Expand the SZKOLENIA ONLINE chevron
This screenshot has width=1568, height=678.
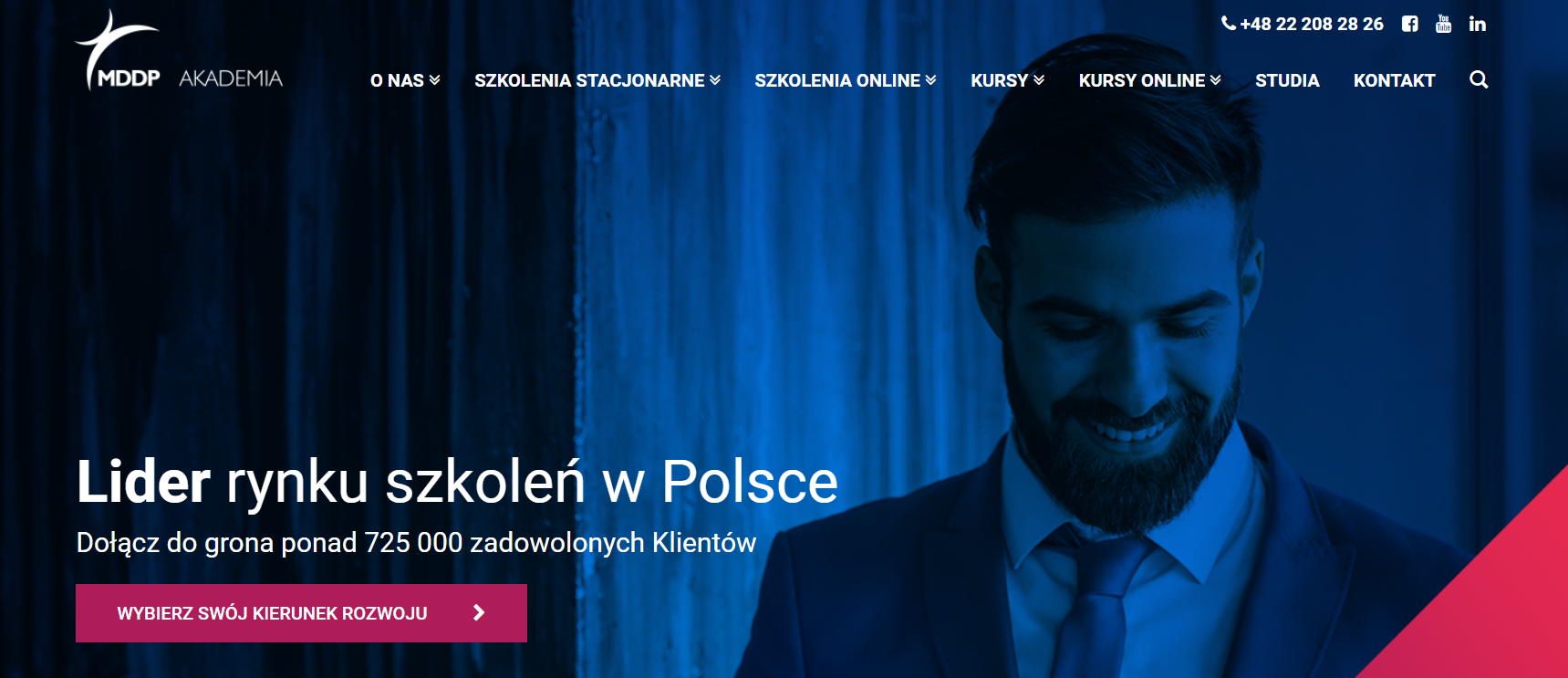coord(931,80)
